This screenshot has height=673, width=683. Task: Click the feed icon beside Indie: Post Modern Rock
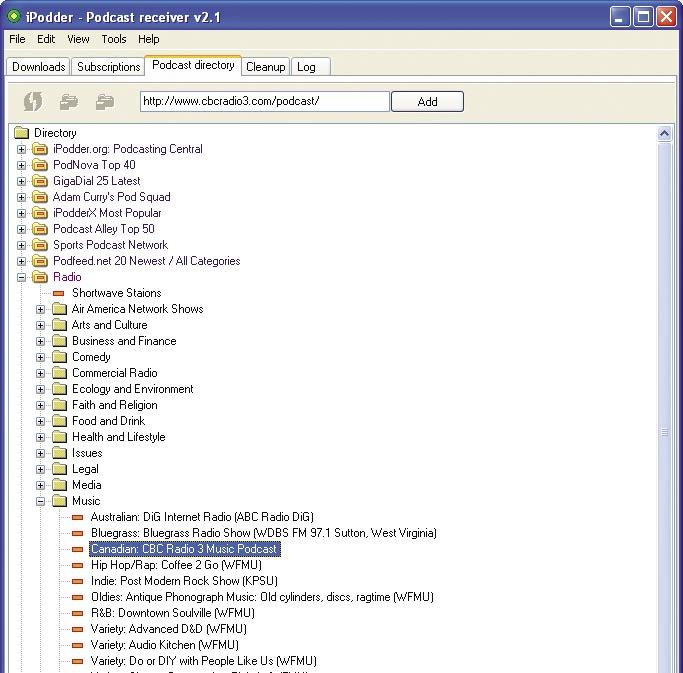(78, 582)
